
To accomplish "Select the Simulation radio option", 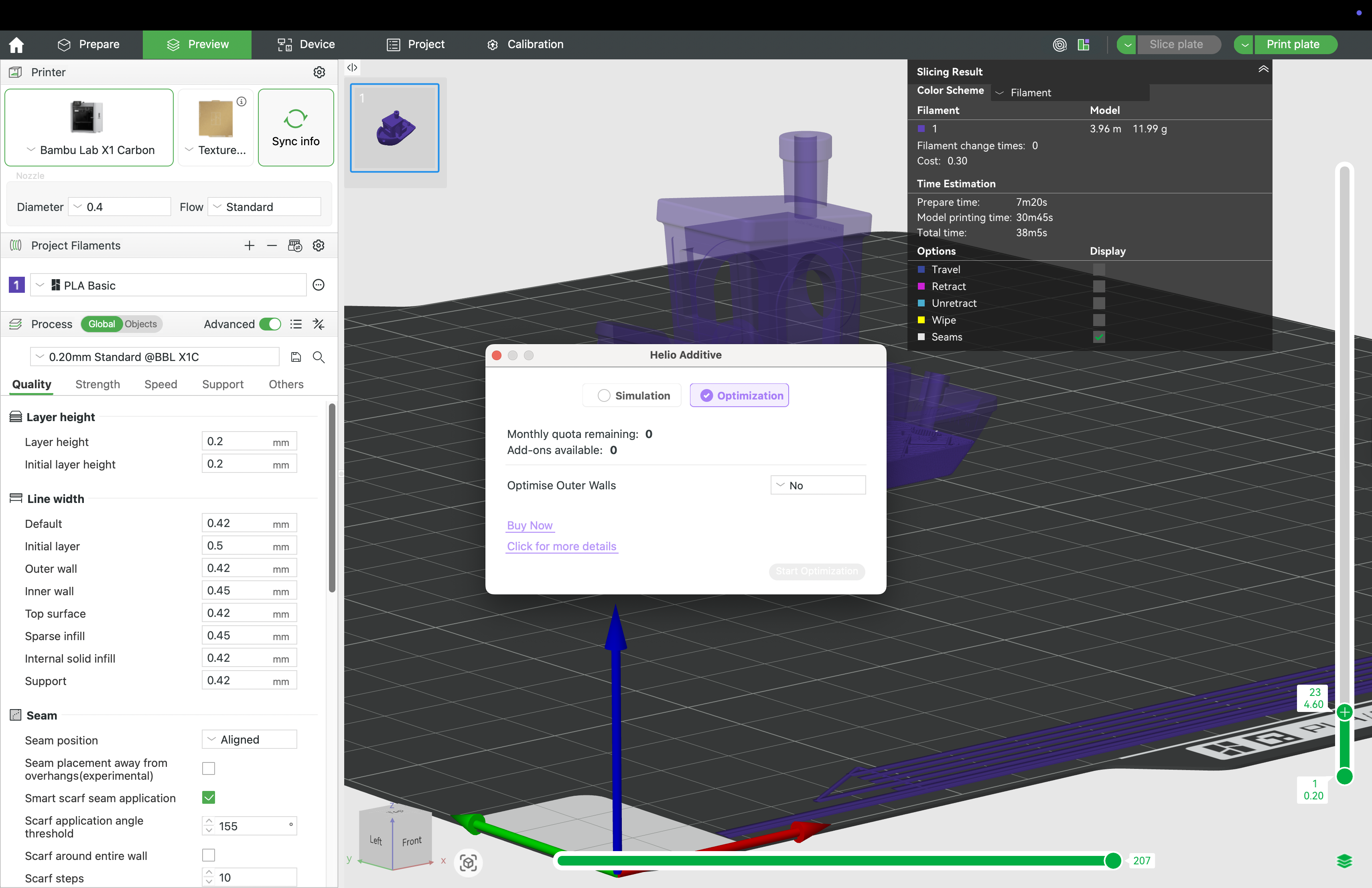I will (x=604, y=395).
